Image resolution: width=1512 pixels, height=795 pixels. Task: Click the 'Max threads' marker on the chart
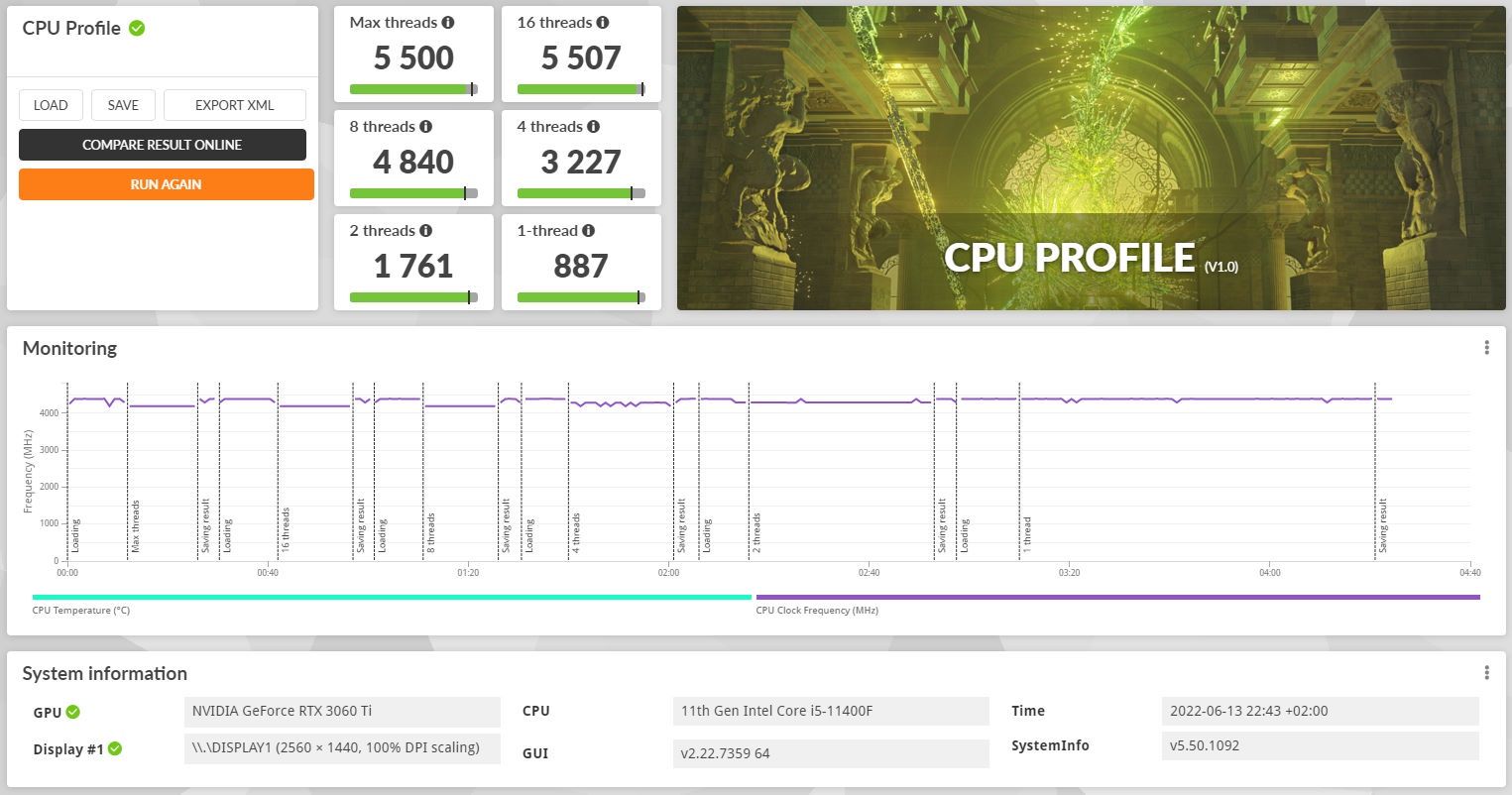(135, 526)
